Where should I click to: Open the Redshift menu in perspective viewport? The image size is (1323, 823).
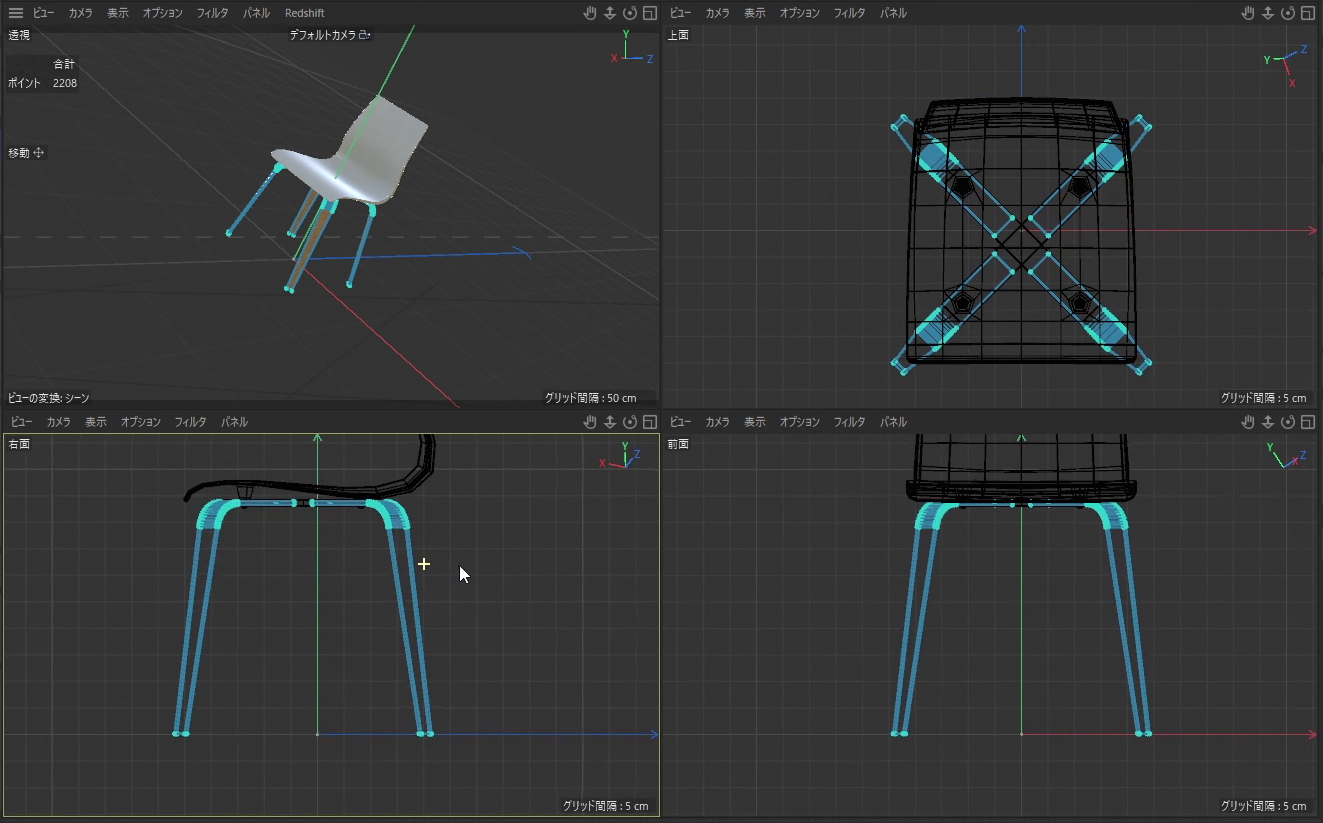[304, 13]
